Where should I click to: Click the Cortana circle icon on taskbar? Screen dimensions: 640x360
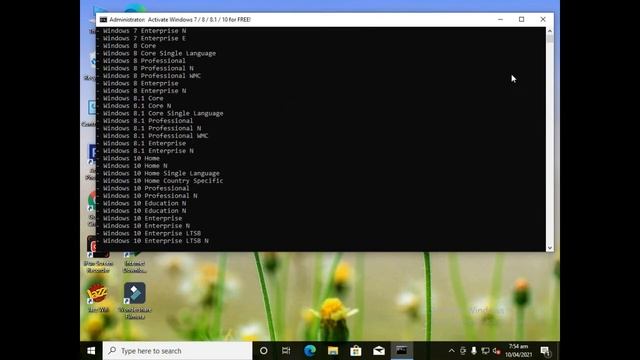[264, 351]
